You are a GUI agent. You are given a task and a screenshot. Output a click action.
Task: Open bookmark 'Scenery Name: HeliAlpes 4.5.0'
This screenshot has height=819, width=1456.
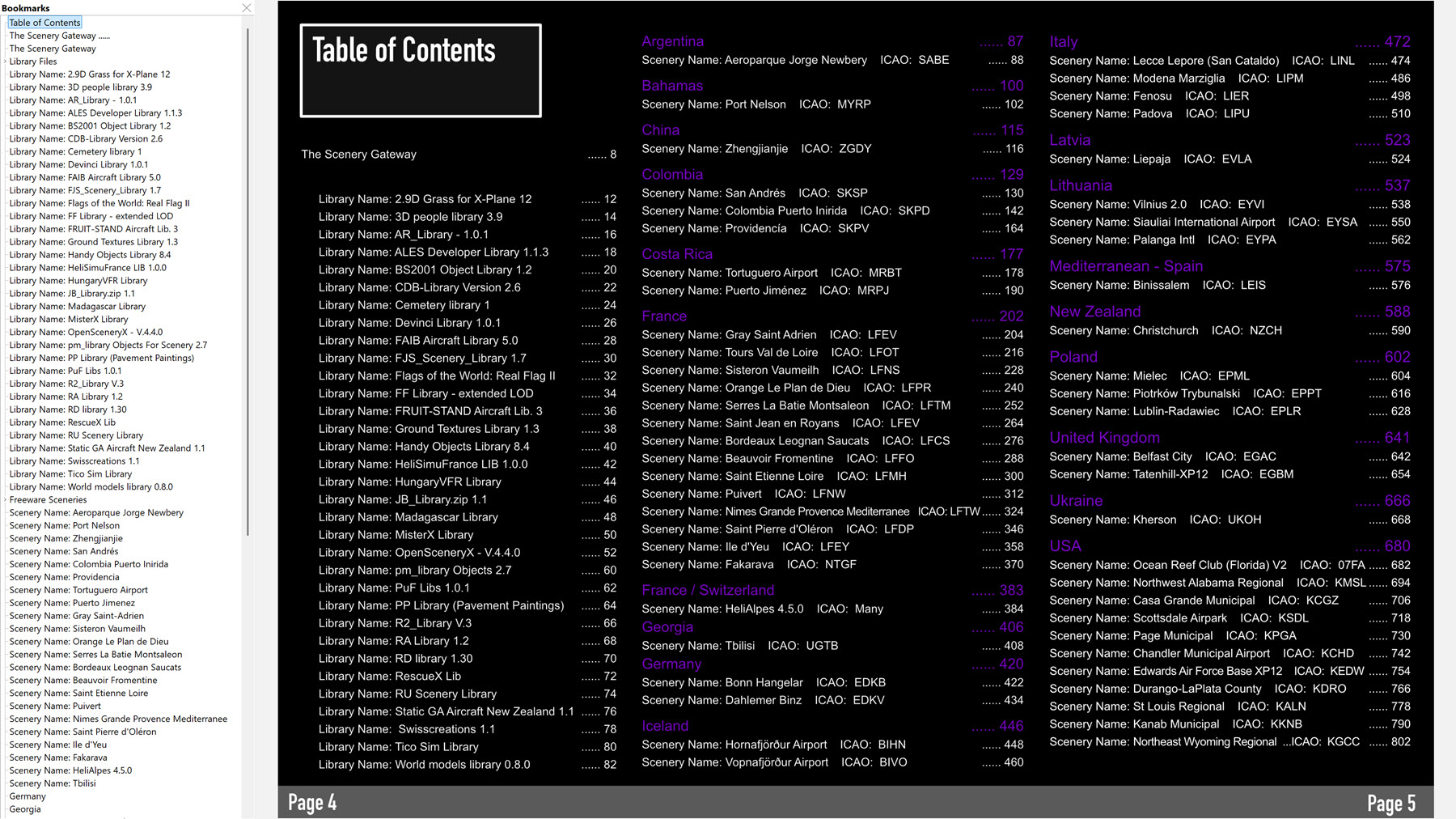(x=70, y=770)
